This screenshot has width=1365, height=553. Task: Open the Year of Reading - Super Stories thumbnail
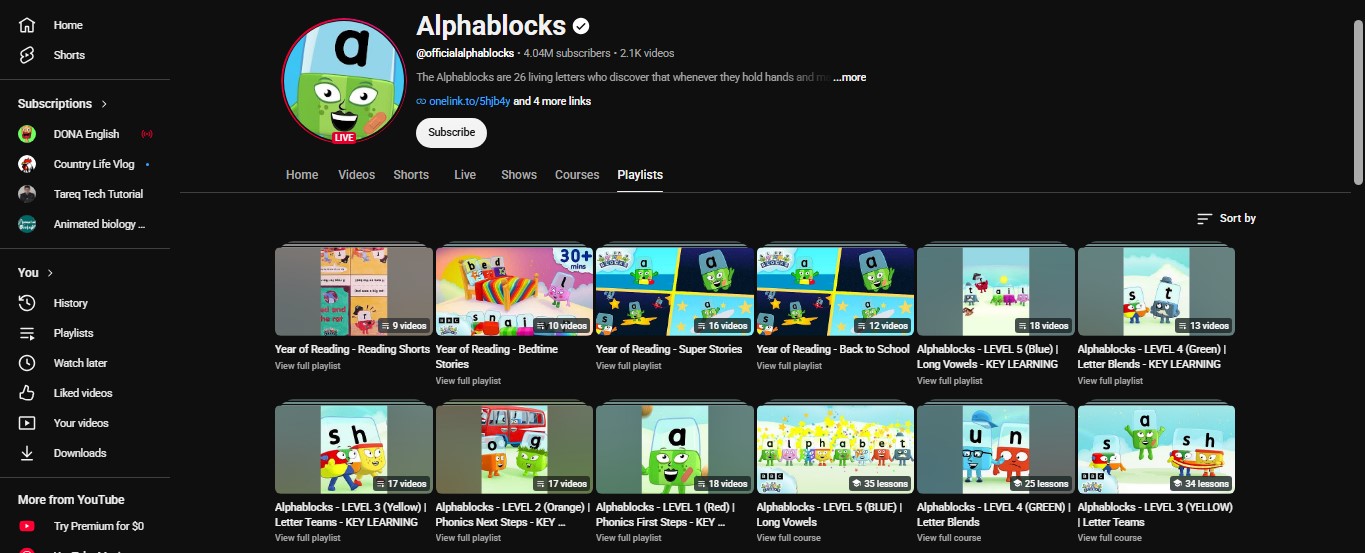tap(675, 291)
